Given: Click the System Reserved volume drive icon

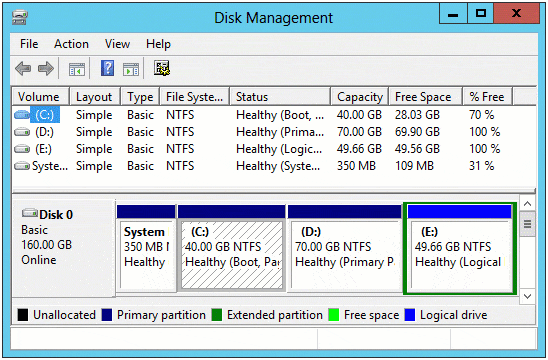Looking at the screenshot, I should point(22,166).
